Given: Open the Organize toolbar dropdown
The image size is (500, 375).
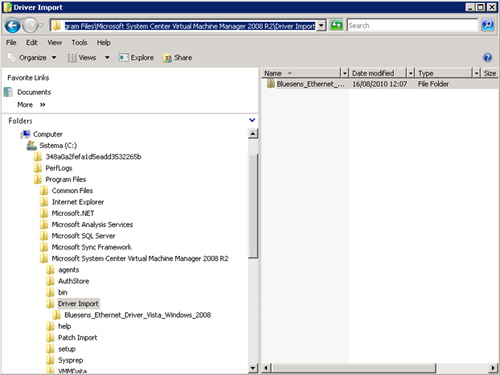Looking at the screenshot, I should (x=32, y=58).
